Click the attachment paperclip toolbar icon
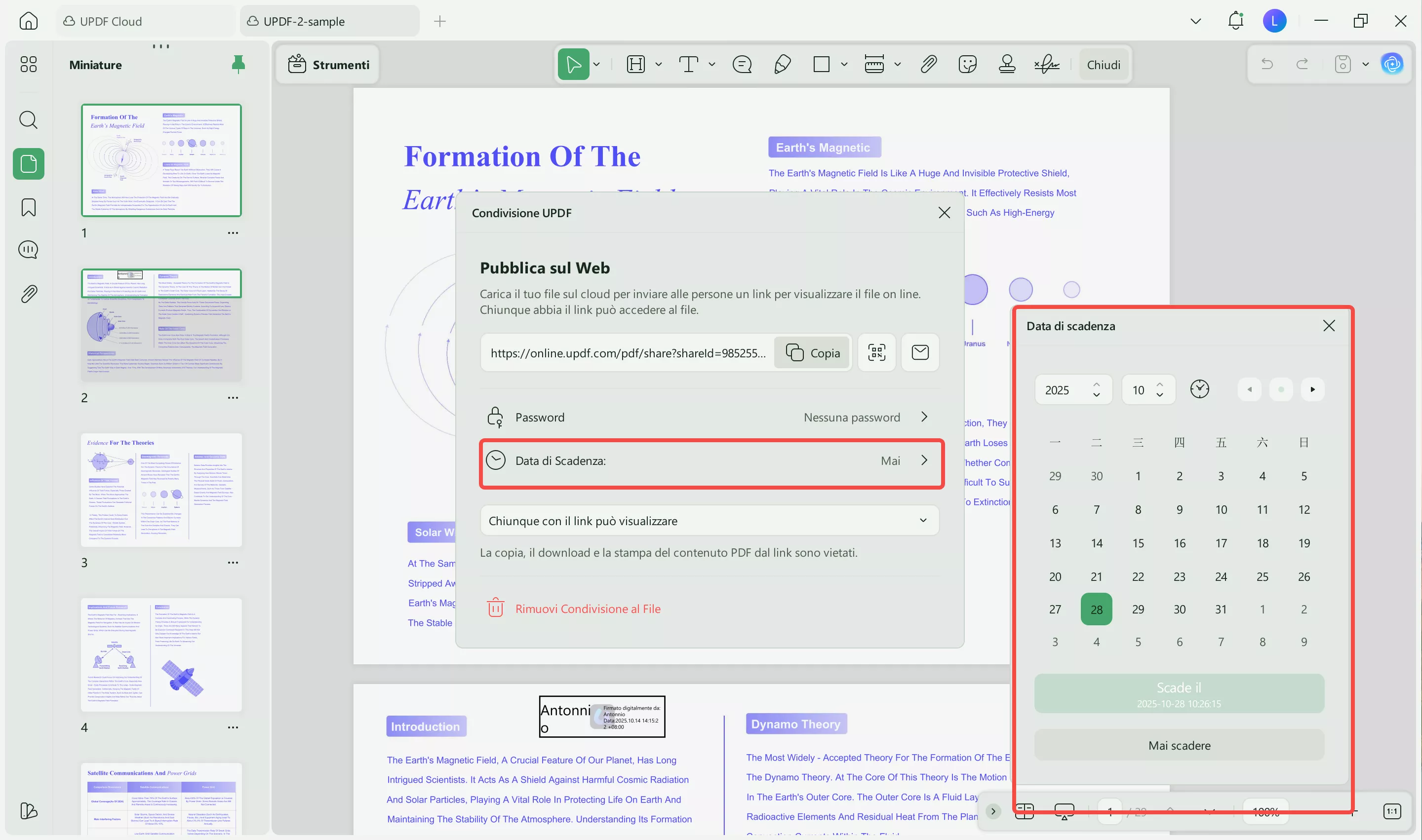The width and height of the screenshot is (1422, 840). pyautogui.click(x=928, y=65)
